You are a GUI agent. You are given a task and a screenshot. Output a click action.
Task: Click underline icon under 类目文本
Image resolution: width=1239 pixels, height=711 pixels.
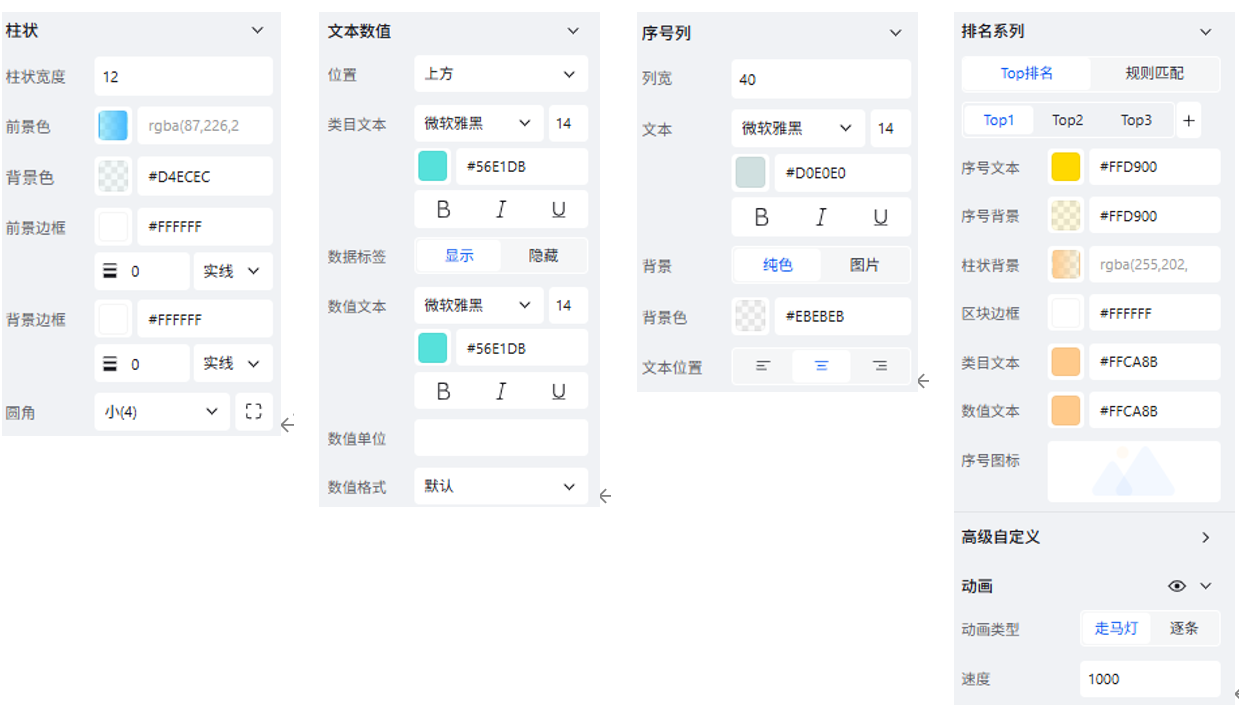click(x=559, y=210)
